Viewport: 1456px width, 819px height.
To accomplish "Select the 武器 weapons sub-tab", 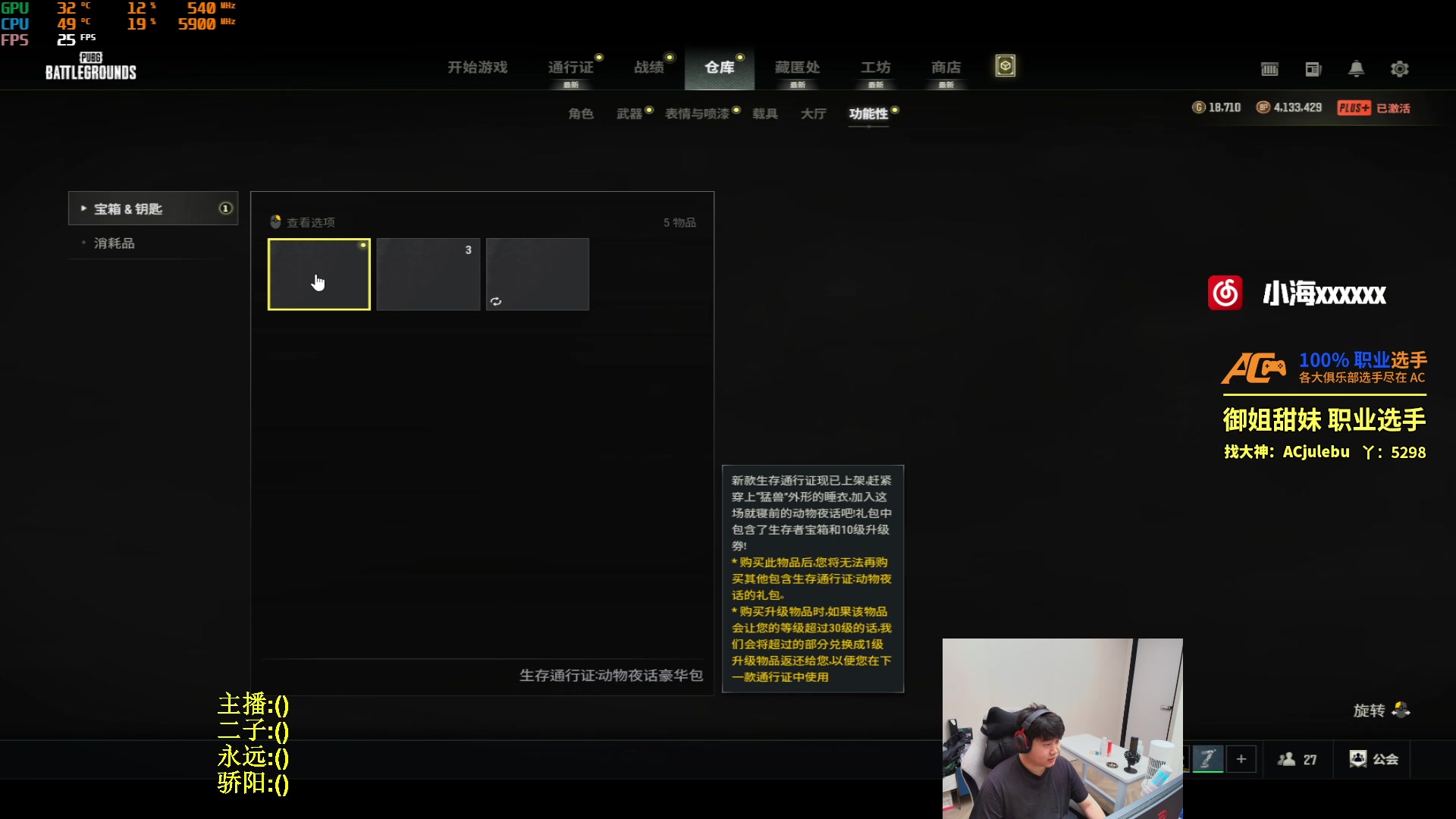I will pos(629,114).
